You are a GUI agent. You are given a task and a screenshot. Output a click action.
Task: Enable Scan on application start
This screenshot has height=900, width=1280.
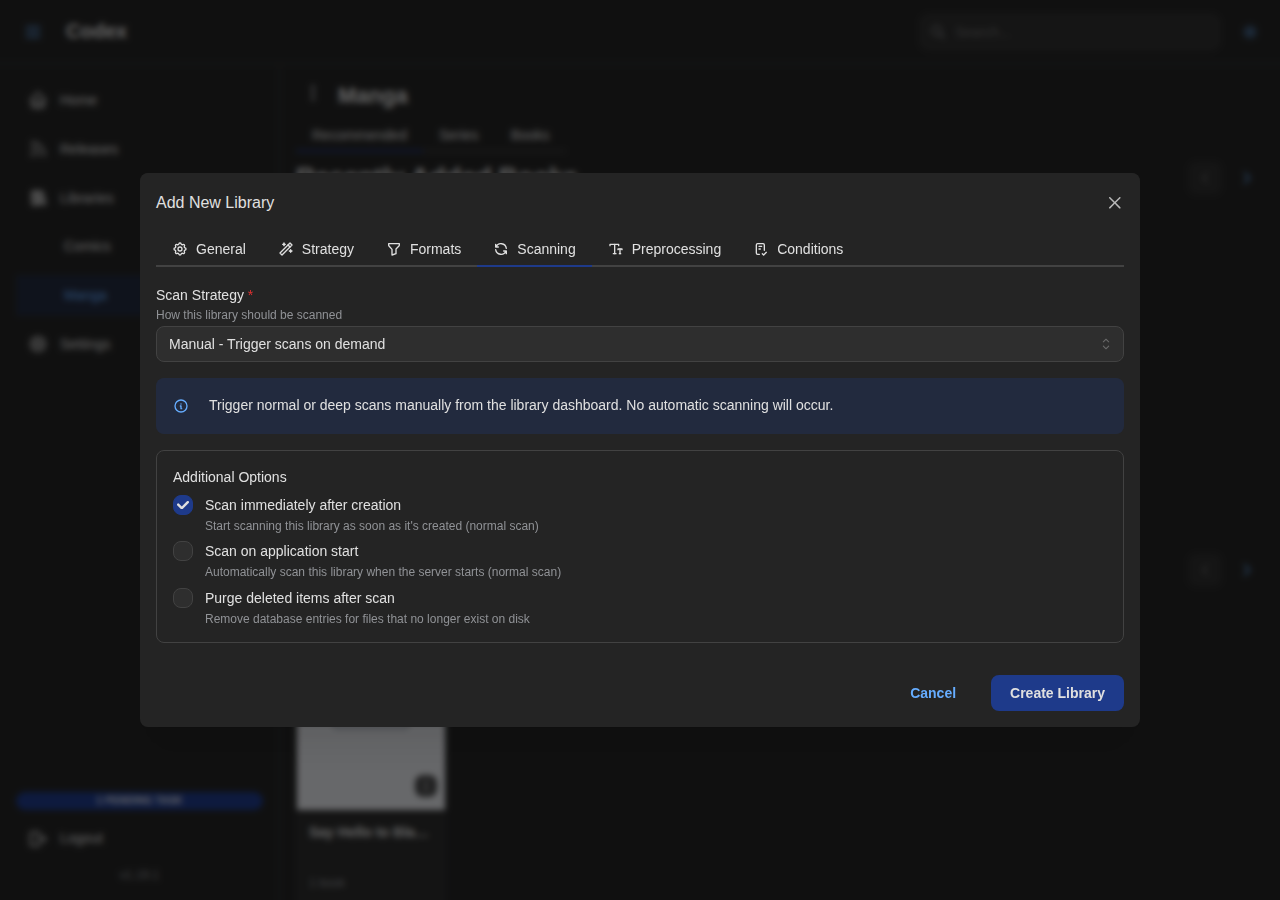tap(183, 551)
